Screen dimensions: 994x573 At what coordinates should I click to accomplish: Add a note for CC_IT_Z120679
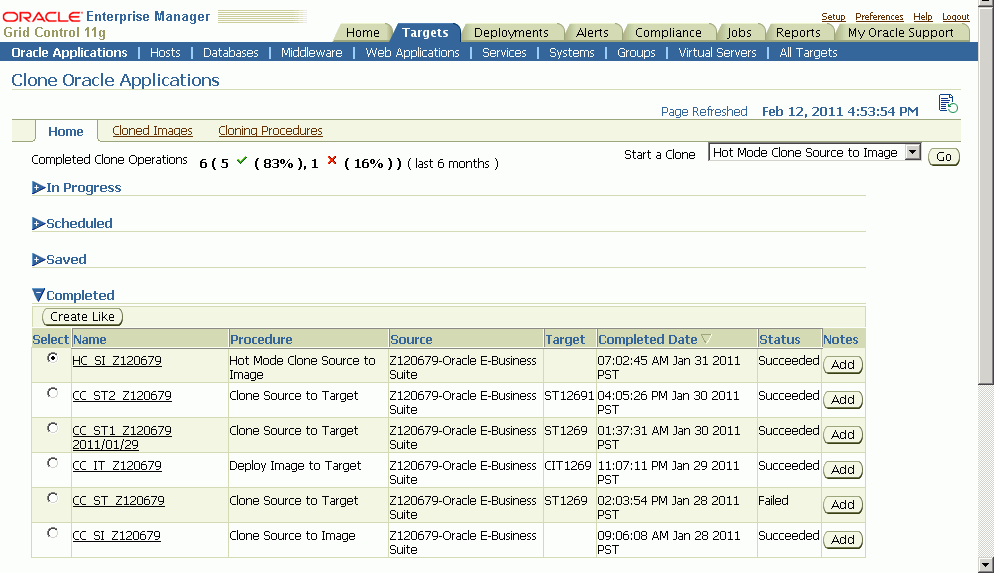point(843,469)
